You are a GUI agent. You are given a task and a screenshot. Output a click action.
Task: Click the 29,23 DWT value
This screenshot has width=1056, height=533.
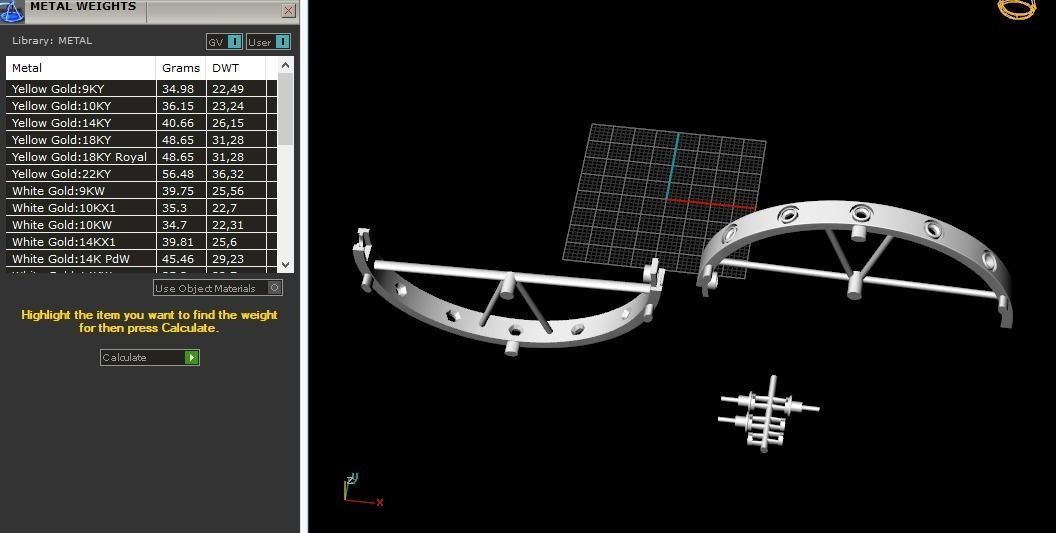228,259
